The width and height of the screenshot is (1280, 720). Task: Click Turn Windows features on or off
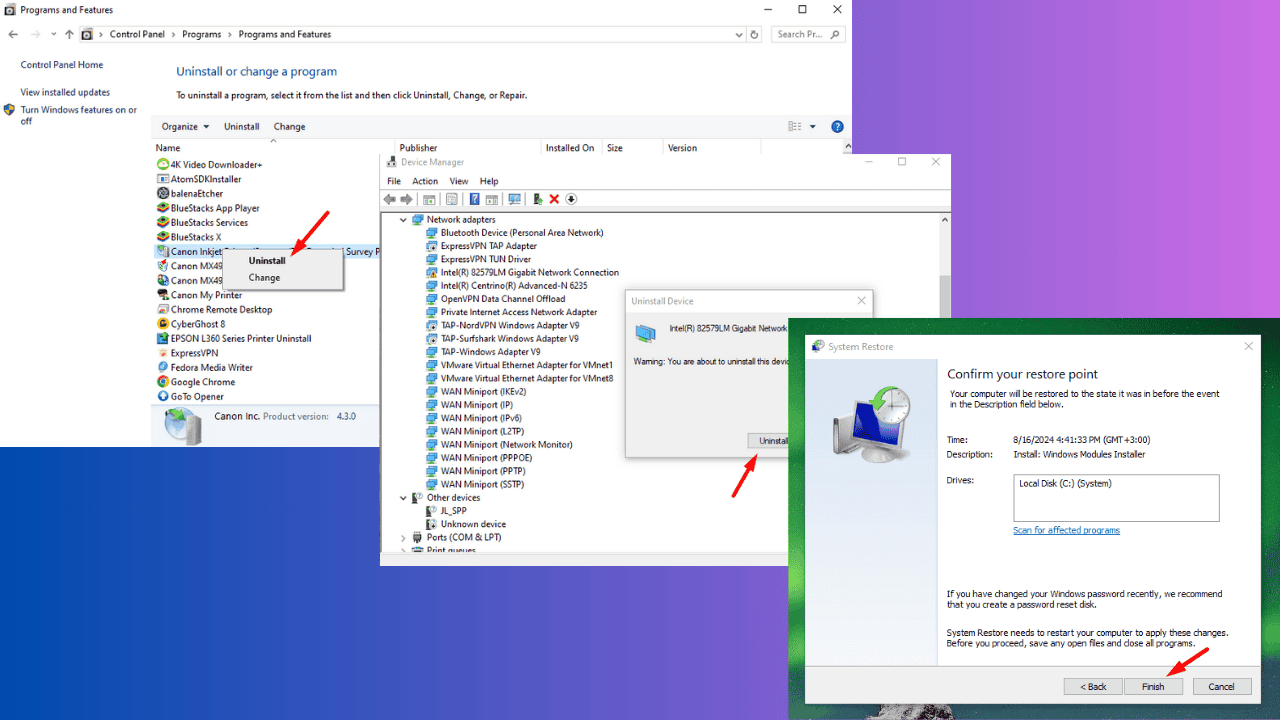tap(79, 116)
